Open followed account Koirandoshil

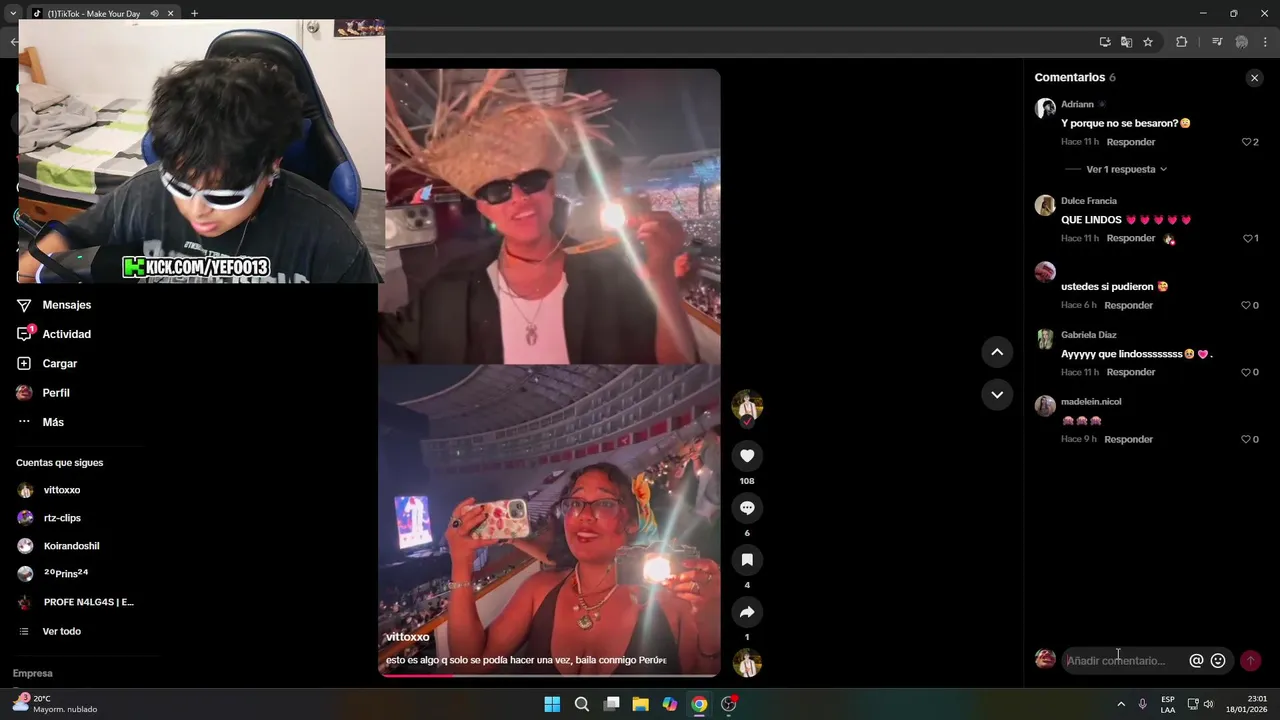pos(58,546)
